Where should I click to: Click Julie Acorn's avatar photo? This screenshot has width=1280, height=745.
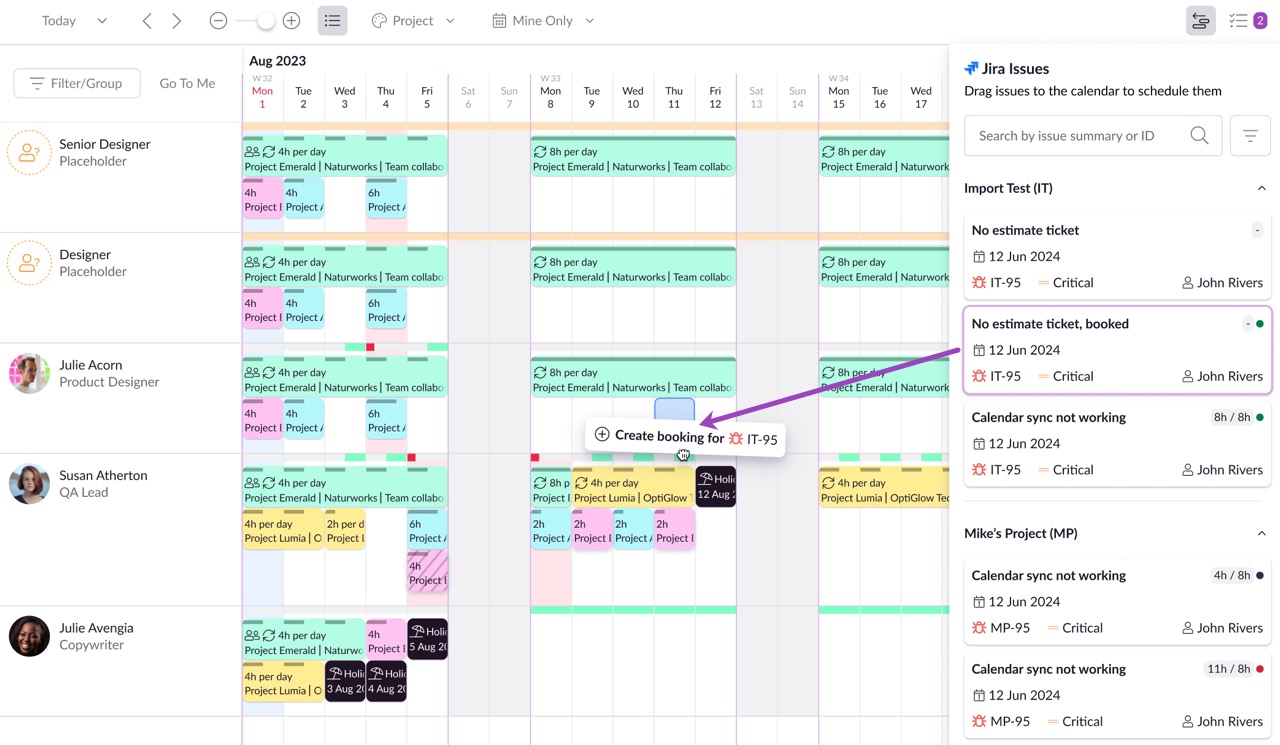click(x=29, y=374)
